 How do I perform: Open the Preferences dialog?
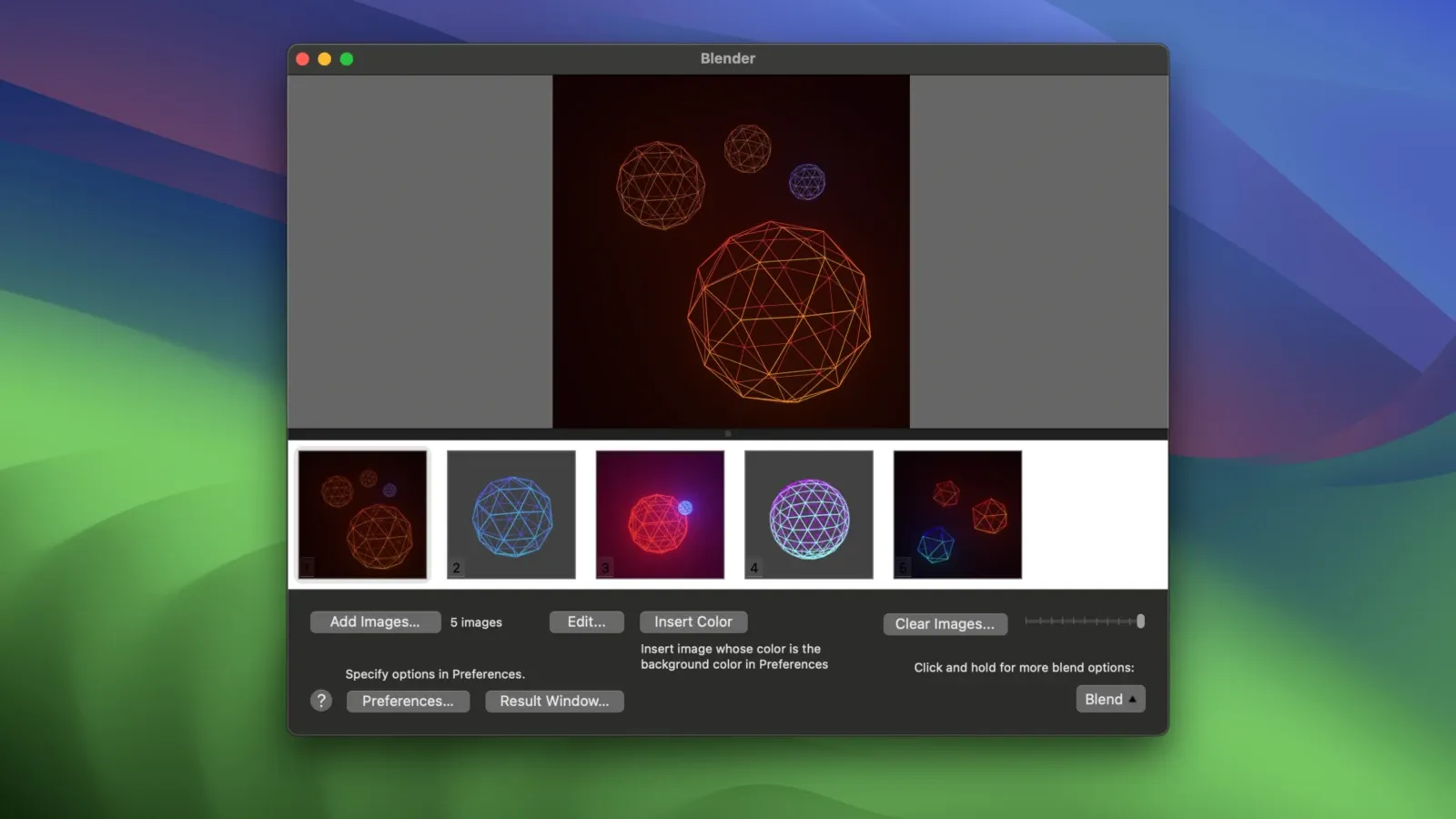tap(408, 701)
